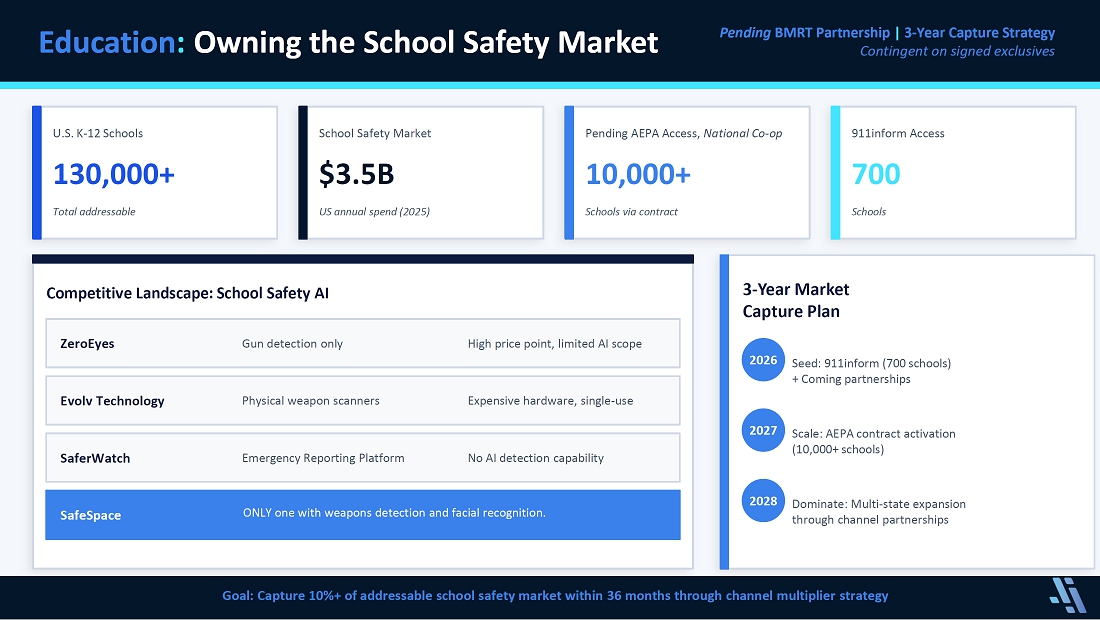The image size is (1100, 620).
Task: Click the 'SaferWatch' competitor name
Action: (95, 458)
